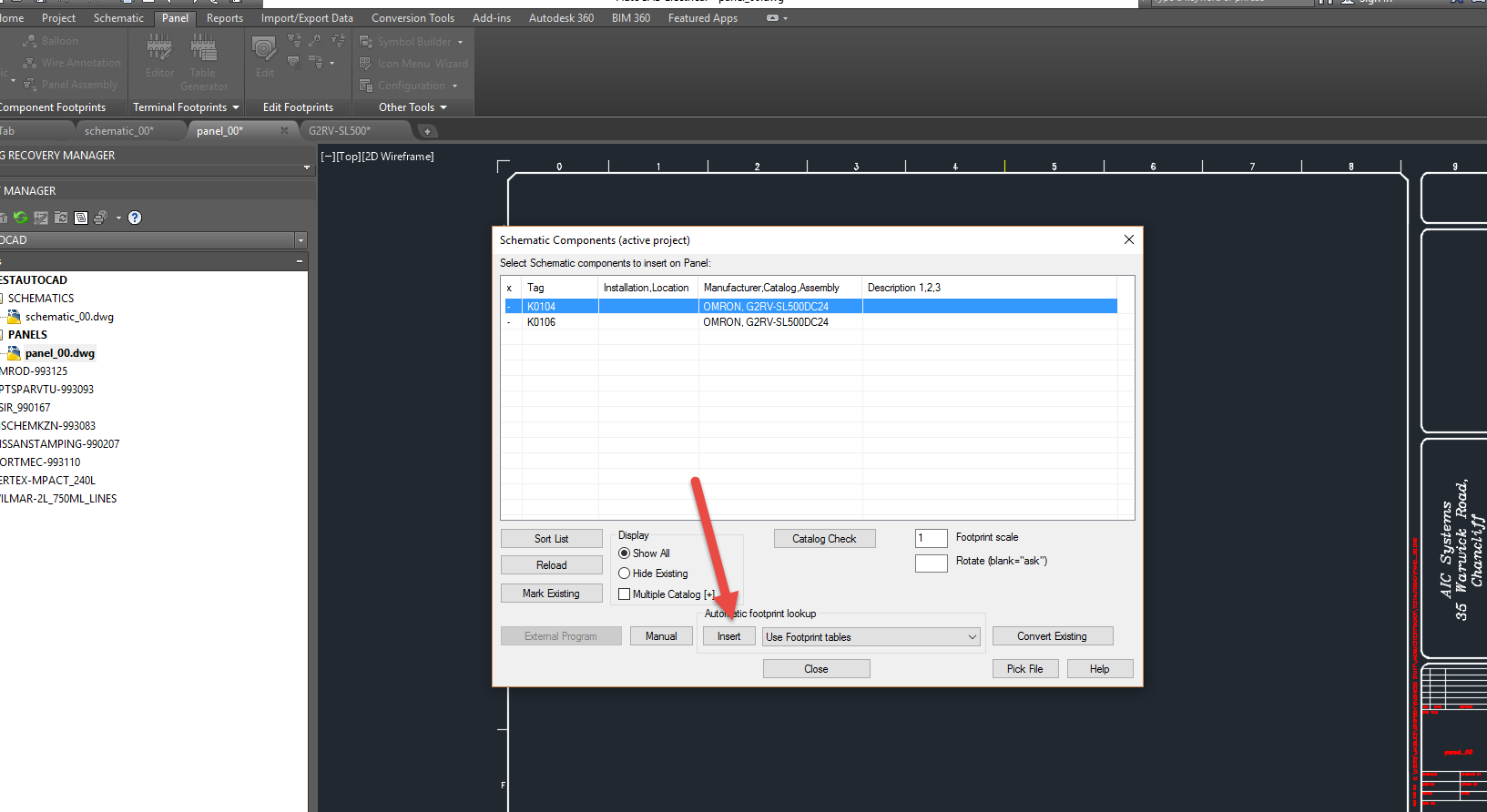Viewport: 1487px width, 812px height.
Task: Open the Table Generator icon
Action: click(203, 47)
